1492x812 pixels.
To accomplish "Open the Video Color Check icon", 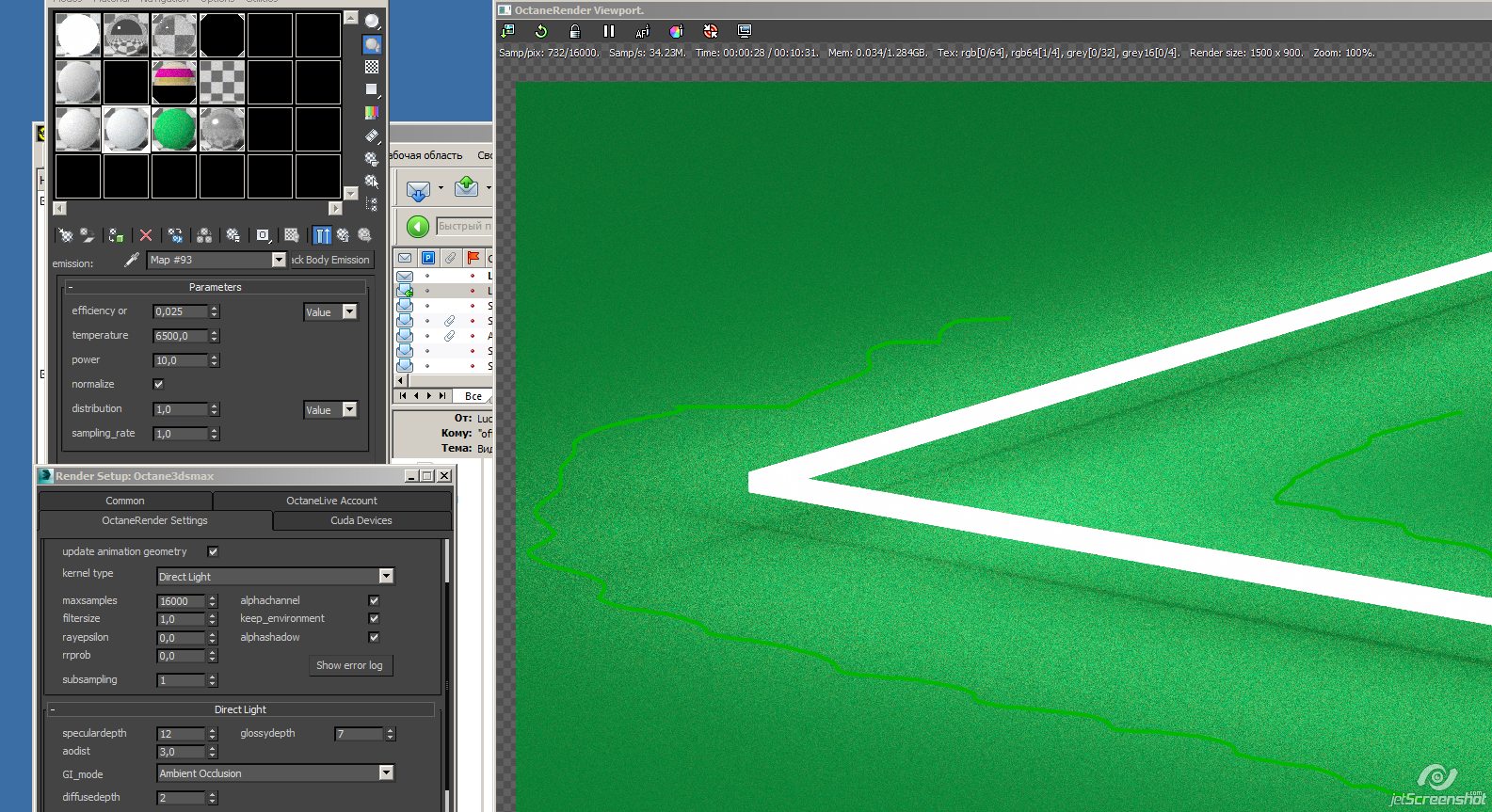I will coord(372,113).
